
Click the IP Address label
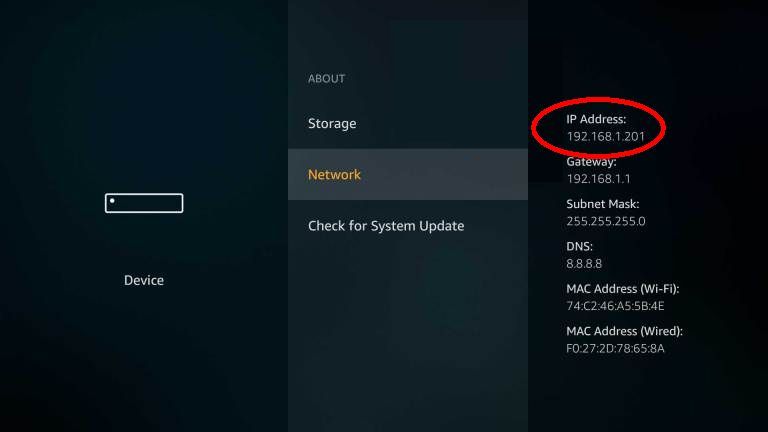[x=596, y=119]
